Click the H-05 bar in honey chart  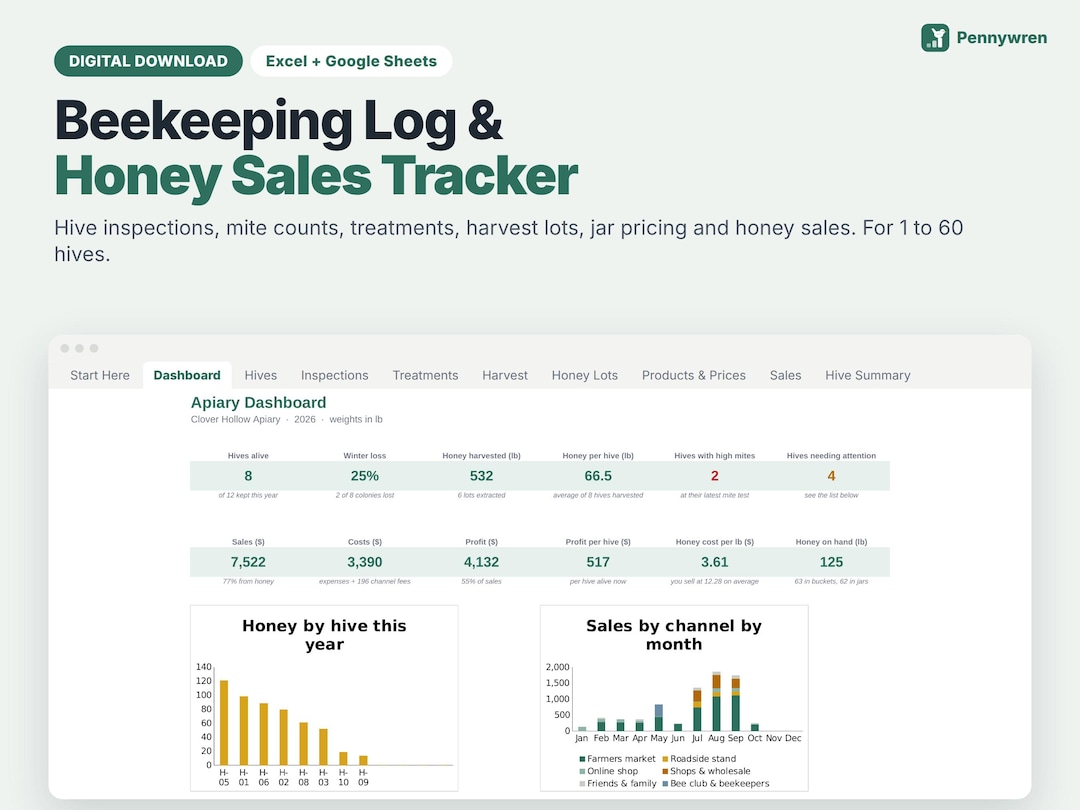(224, 723)
